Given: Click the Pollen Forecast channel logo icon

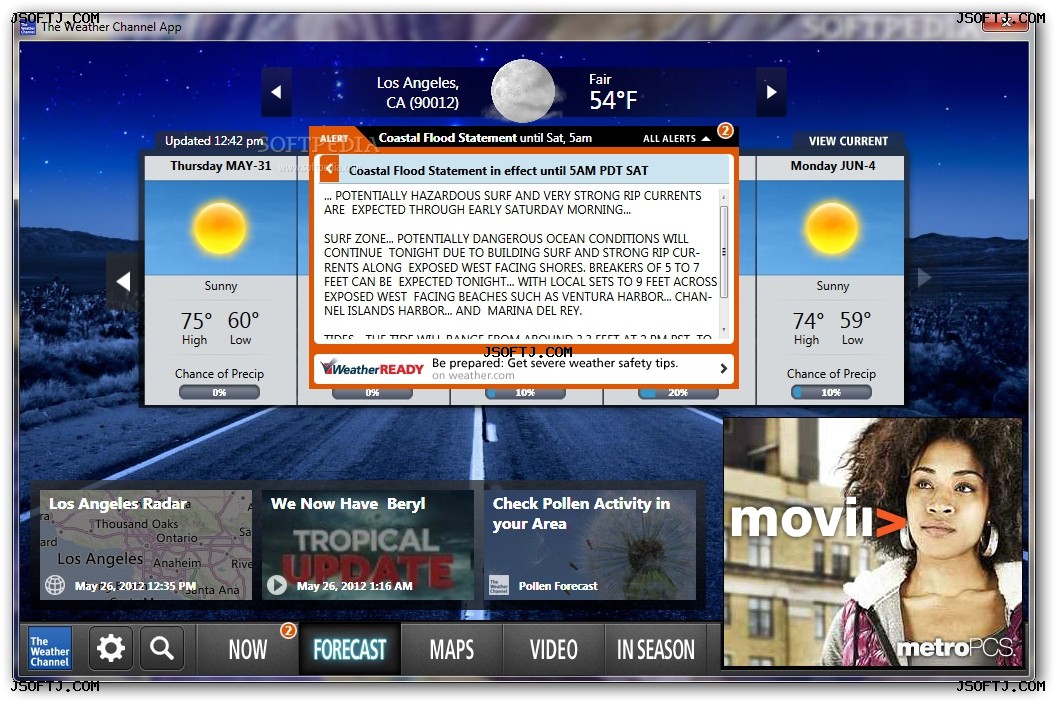Looking at the screenshot, I should [499, 585].
